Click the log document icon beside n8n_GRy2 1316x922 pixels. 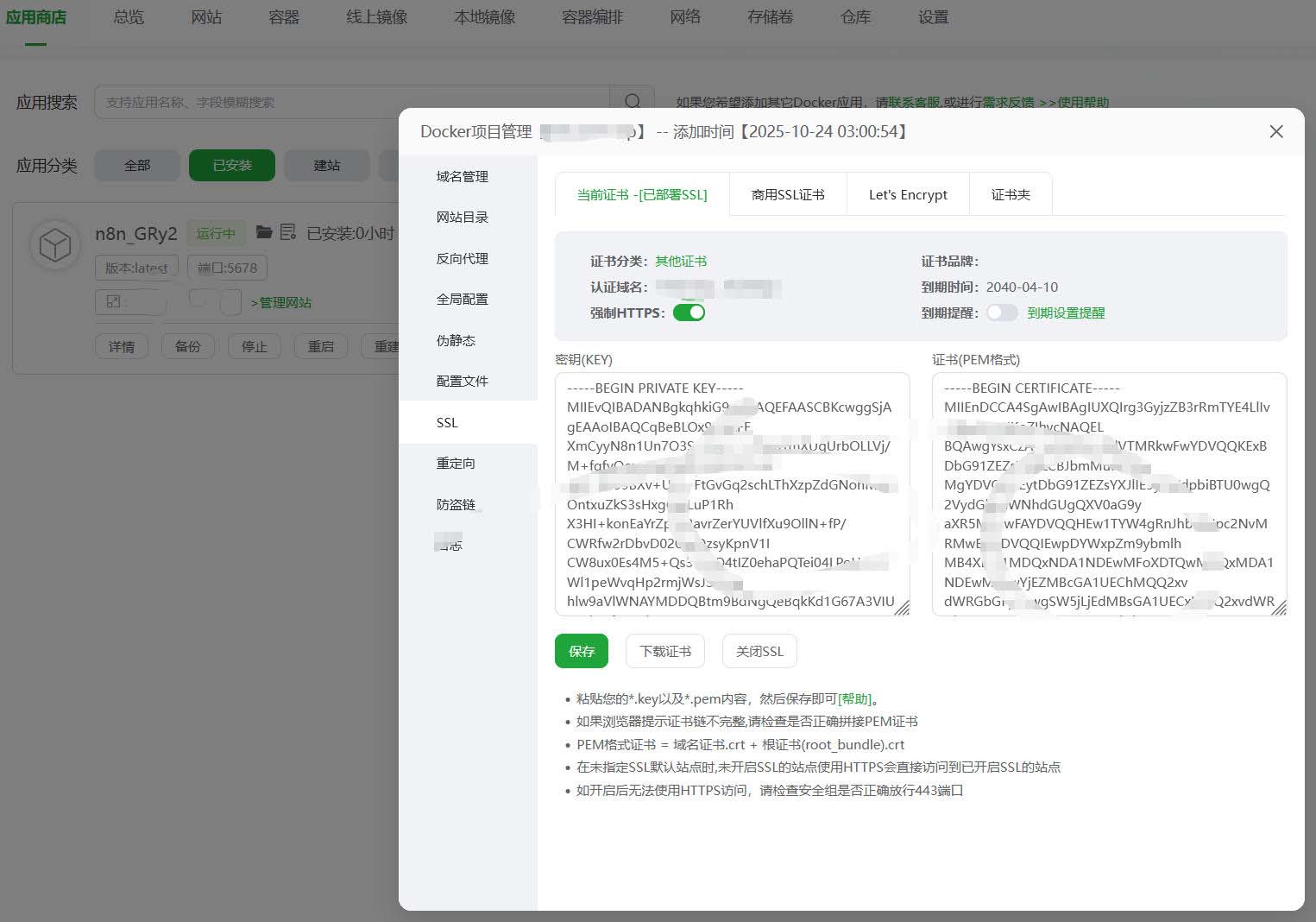(288, 232)
